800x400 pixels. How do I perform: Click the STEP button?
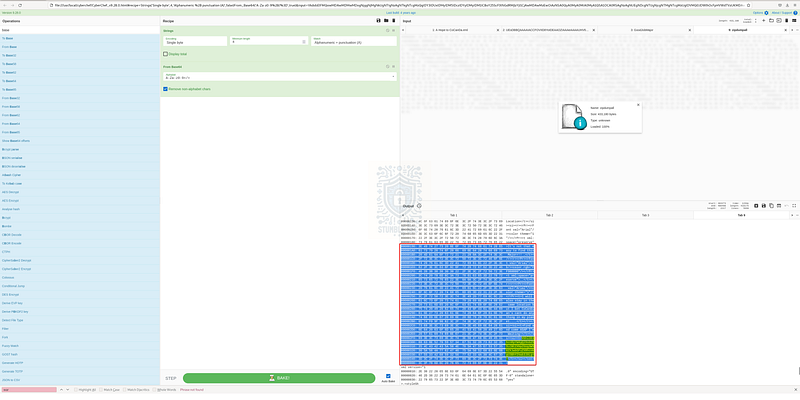tap(171, 378)
